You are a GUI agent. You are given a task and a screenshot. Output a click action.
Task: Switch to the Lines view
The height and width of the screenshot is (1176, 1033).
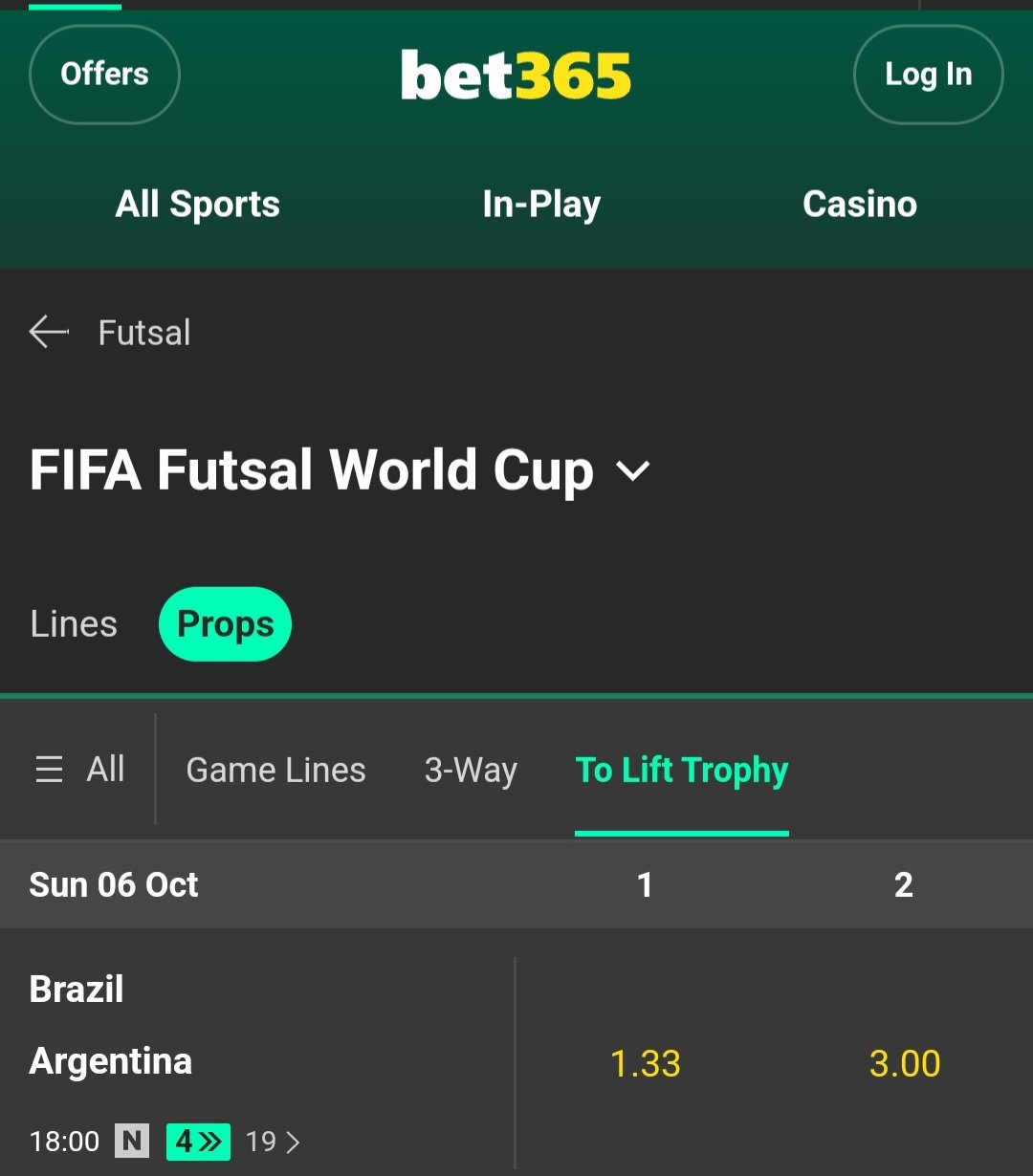tap(74, 624)
